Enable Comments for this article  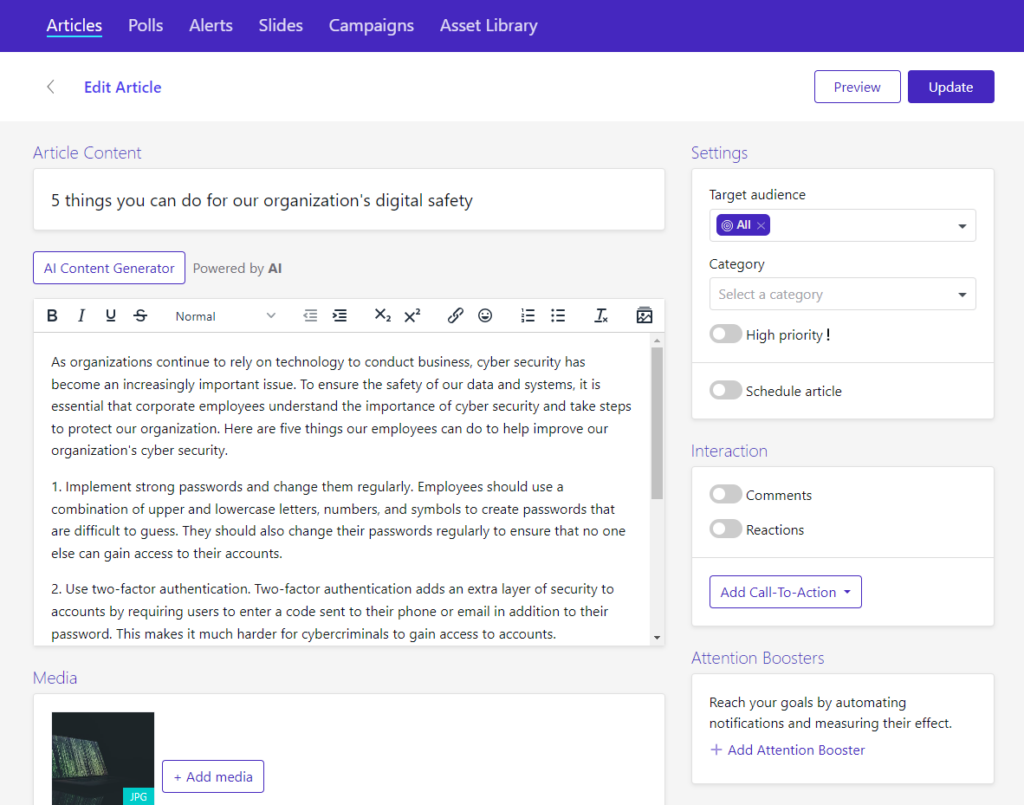click(726, 495)
